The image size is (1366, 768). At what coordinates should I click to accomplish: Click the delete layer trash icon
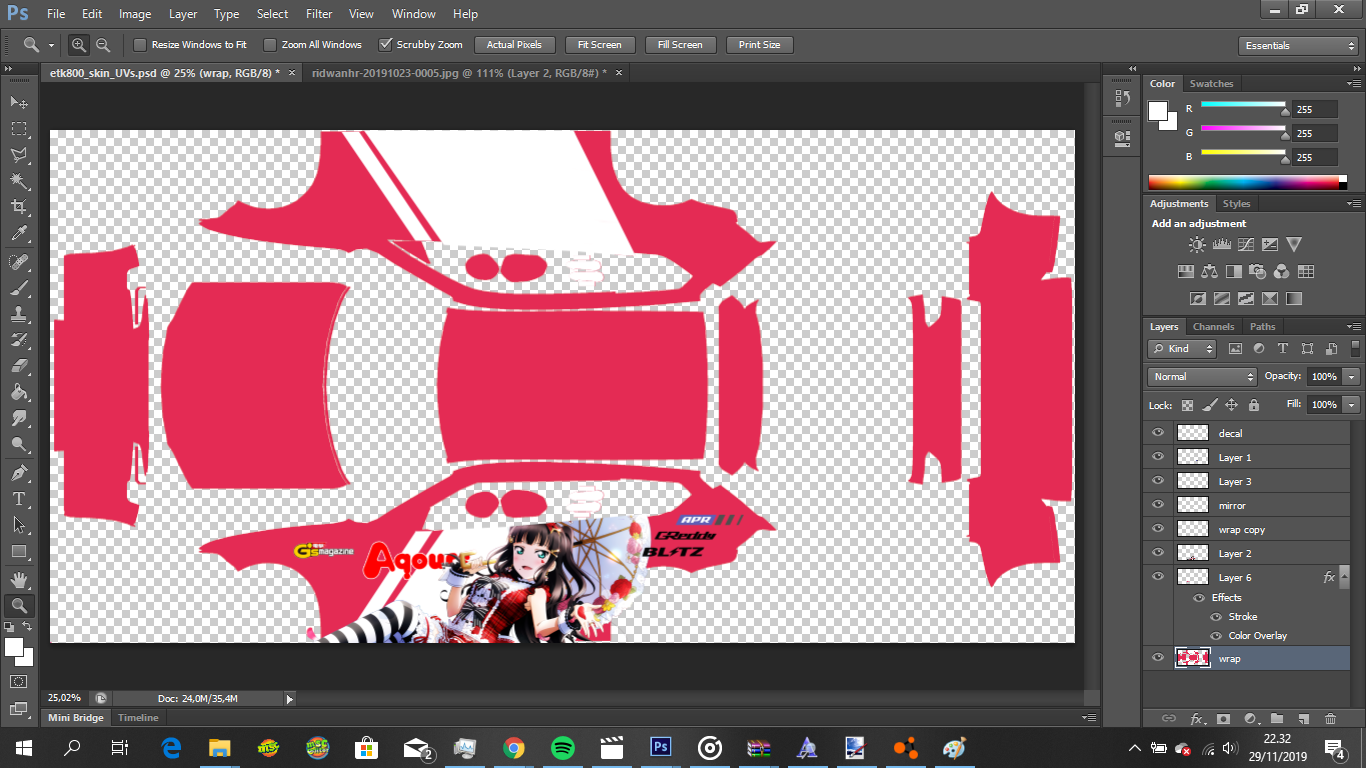coord(1330,718)
